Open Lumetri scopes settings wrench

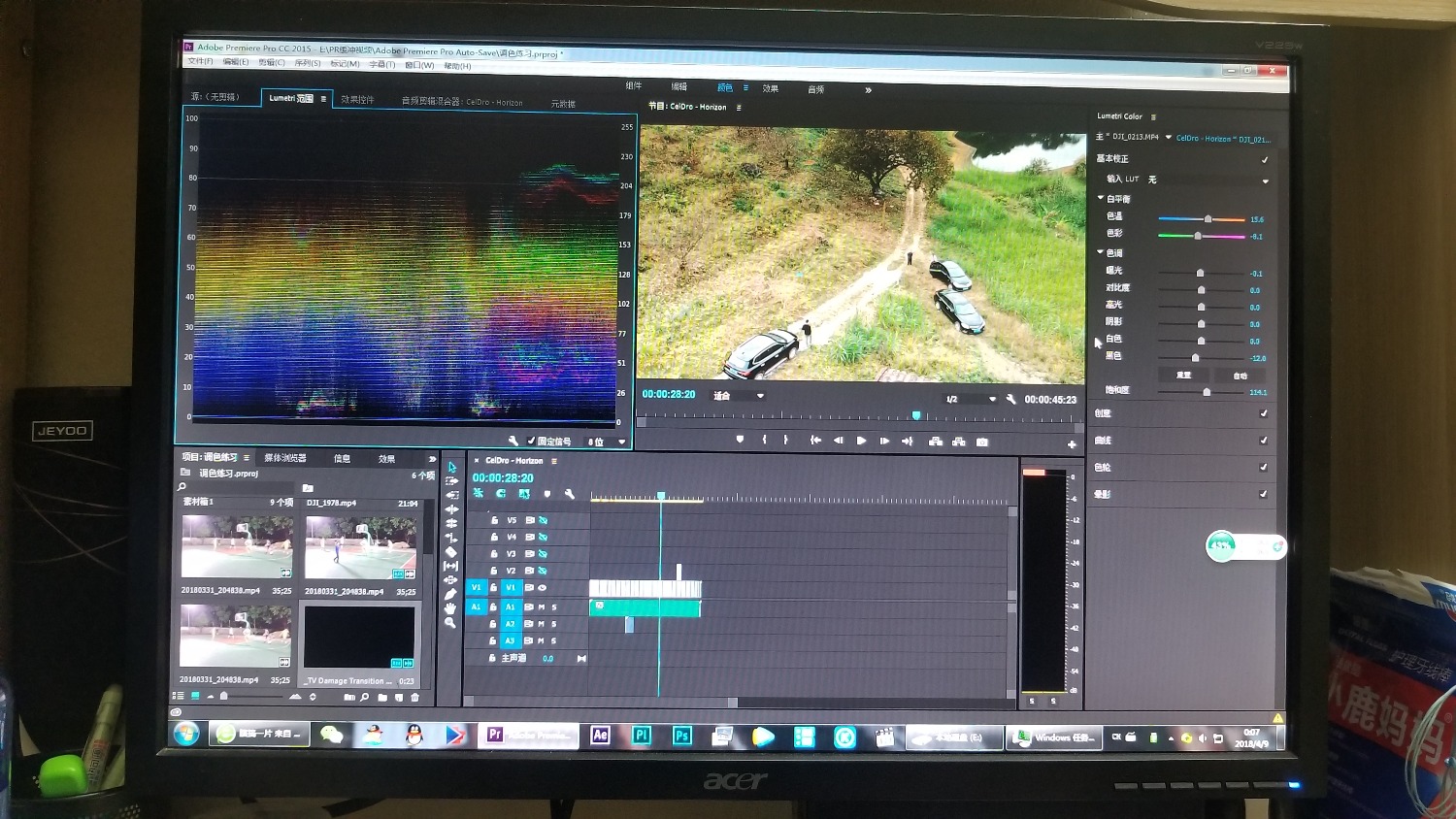click(x=513, y=441)
